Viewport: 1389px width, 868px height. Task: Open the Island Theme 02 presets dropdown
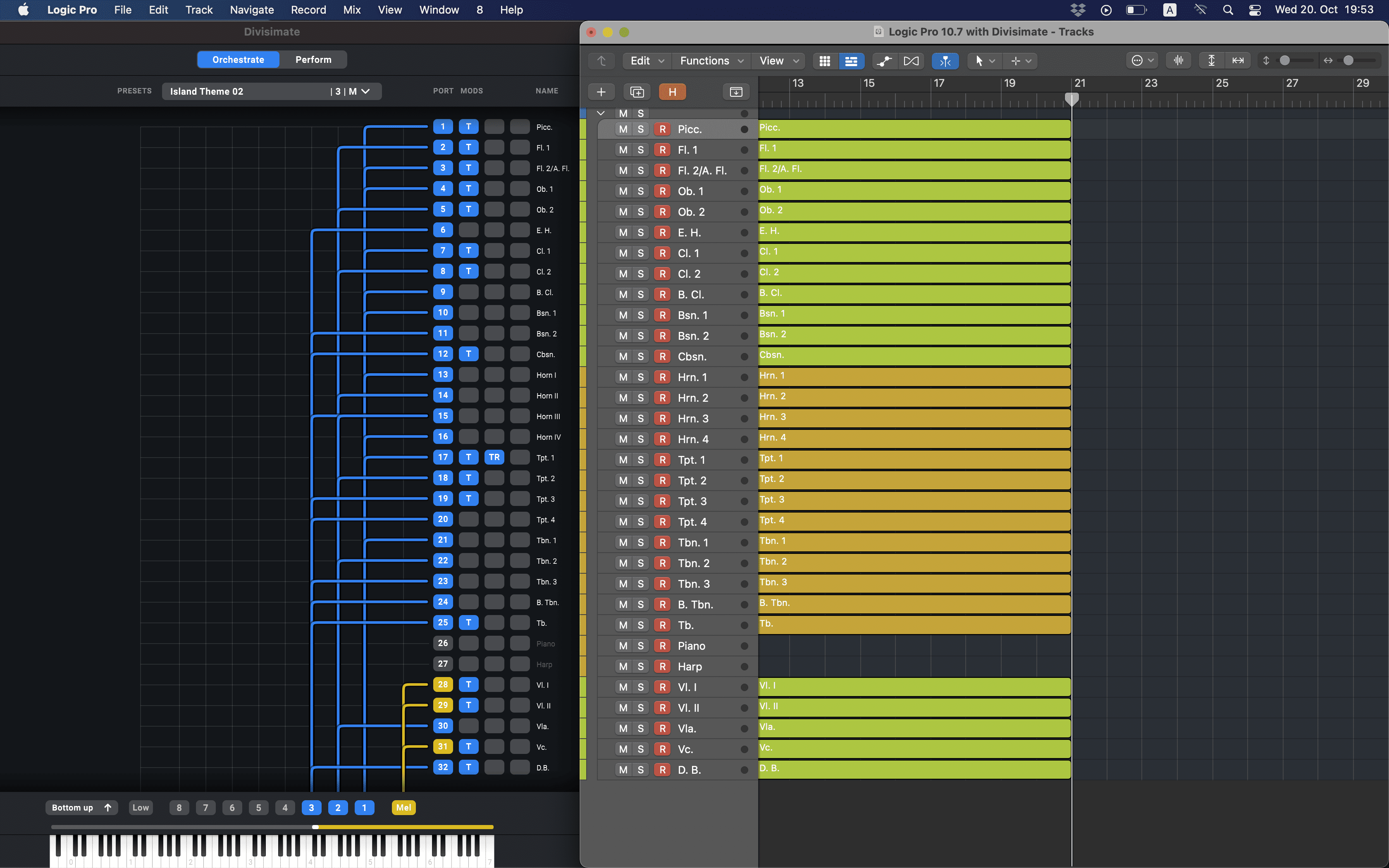[x=272, y=91]
